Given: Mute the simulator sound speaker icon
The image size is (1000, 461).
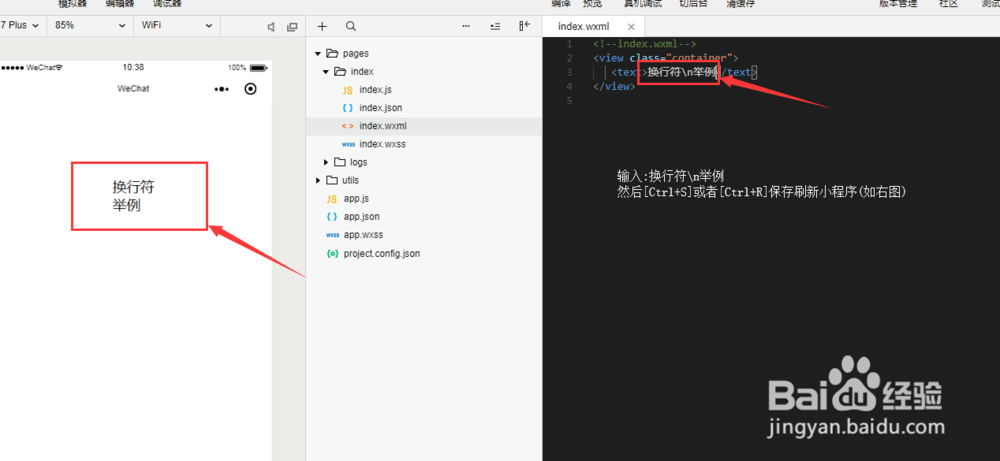Looking at the screenshot, I should coord(271,27).
